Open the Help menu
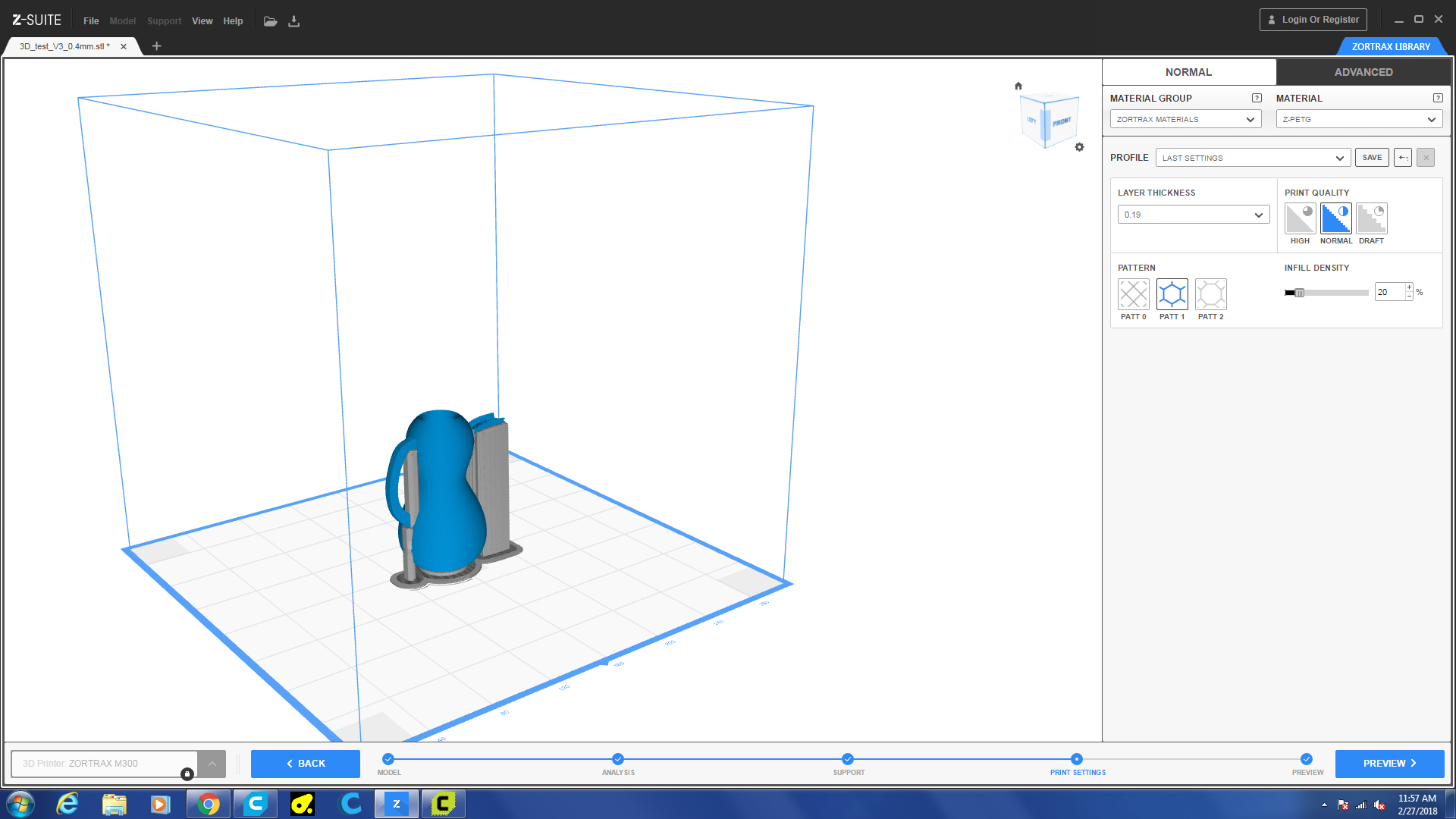The height and width of the screenshot is (819, 1456). point(233,21)
